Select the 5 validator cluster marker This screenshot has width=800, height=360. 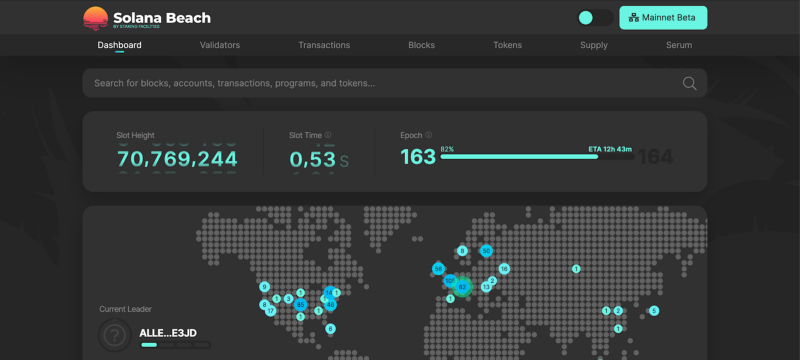[654, 311]
